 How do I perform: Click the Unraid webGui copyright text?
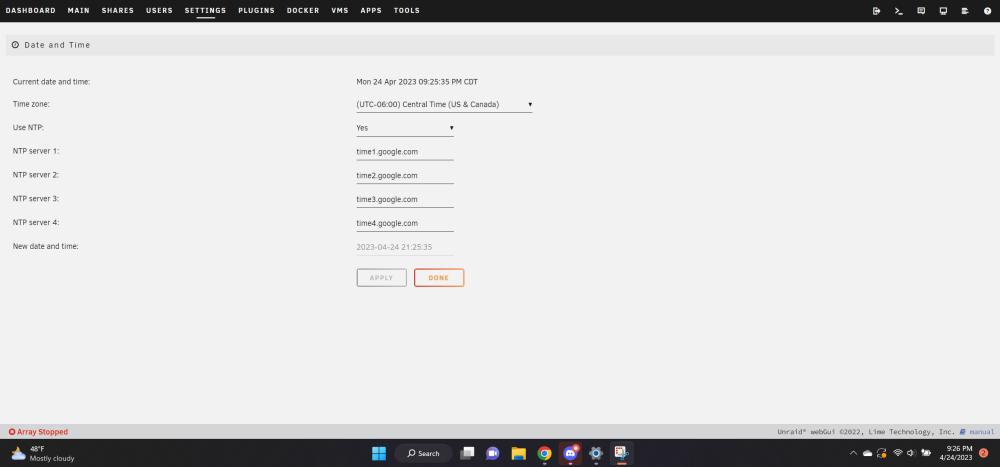(x=866, y=432)
